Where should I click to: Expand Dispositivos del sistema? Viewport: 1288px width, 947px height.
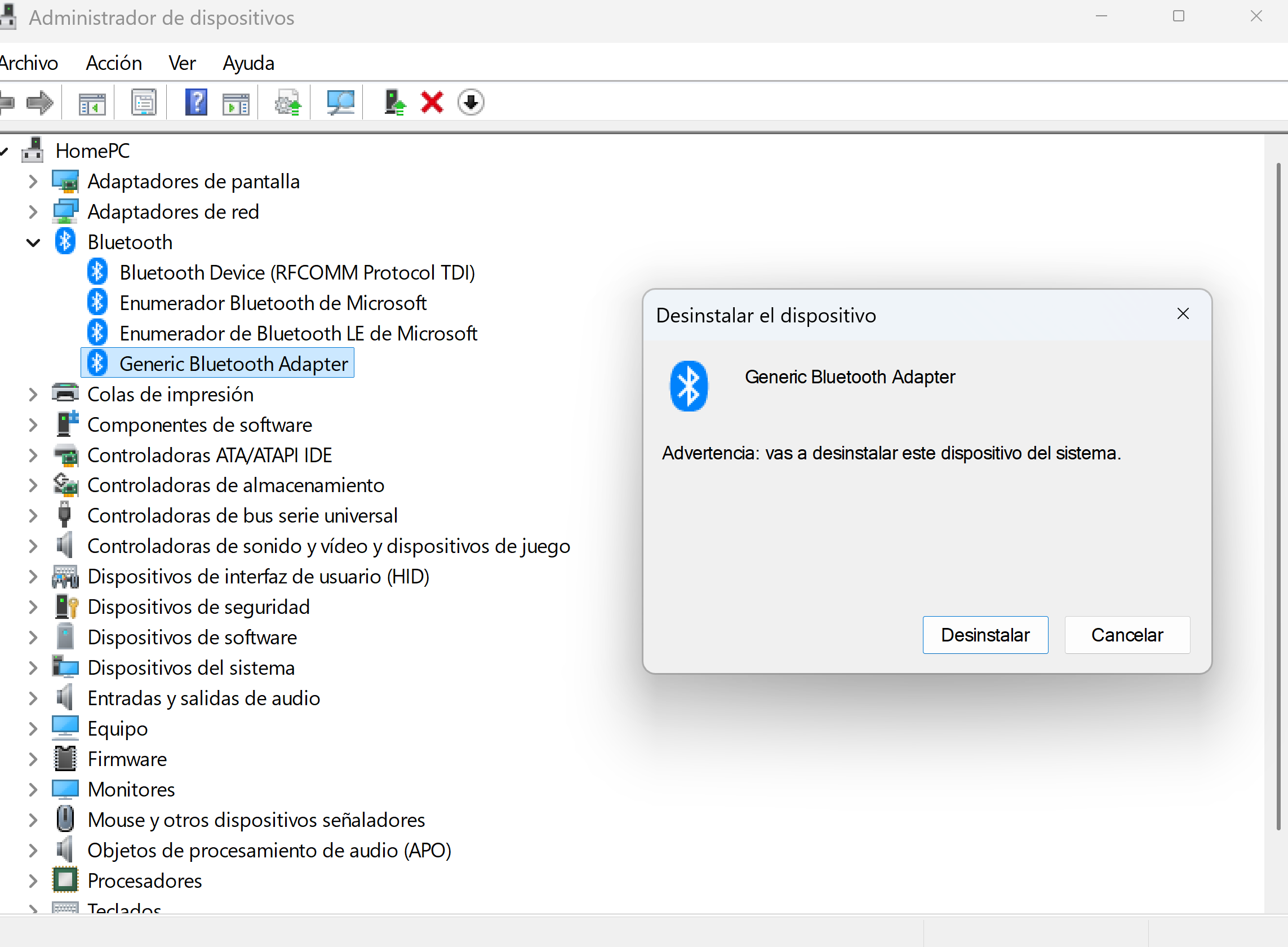[33, 668]
